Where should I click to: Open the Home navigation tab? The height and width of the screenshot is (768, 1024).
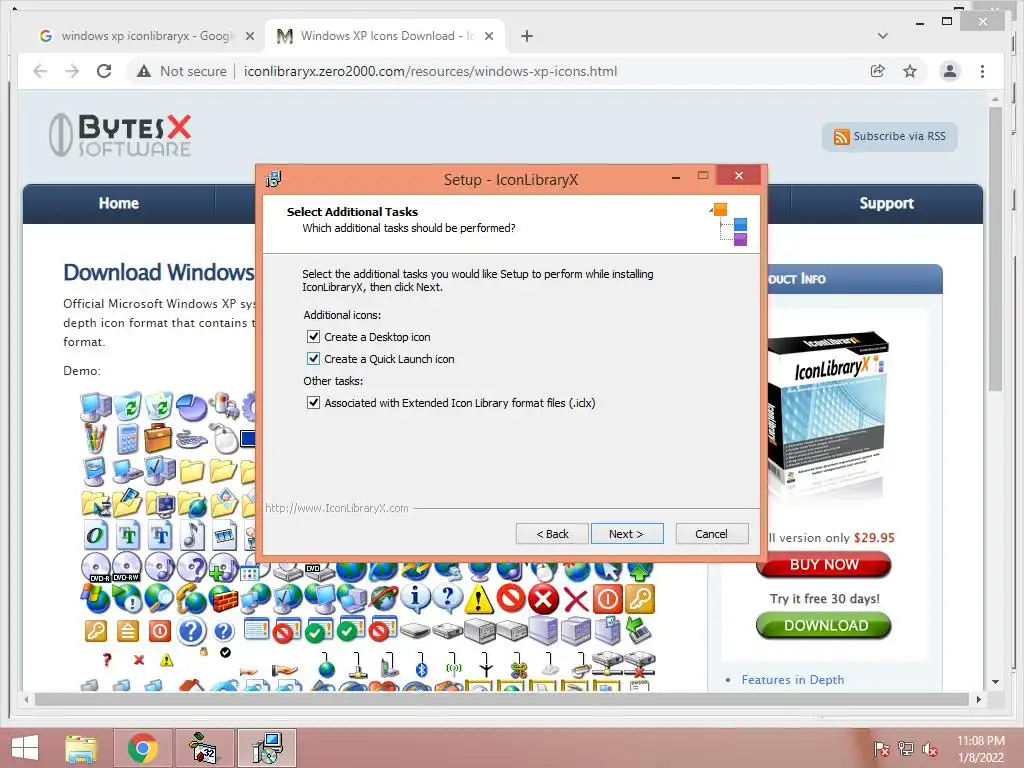pos(119,203)
